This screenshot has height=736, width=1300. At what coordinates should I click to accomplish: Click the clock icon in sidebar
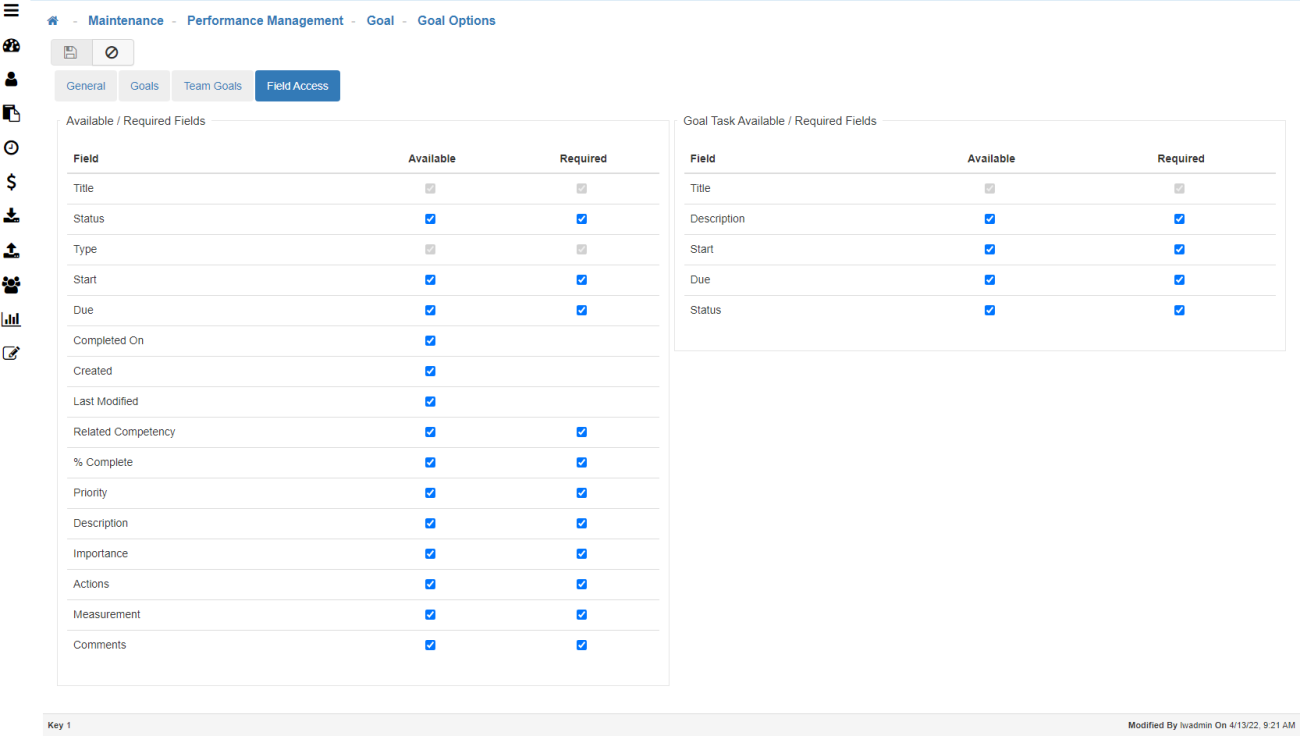point(11,148)
